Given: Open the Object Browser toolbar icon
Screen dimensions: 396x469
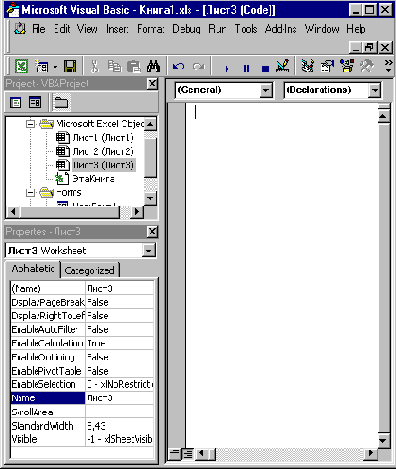Looking at the screenshot, I should pyautogui.click(x=347, y=66).
